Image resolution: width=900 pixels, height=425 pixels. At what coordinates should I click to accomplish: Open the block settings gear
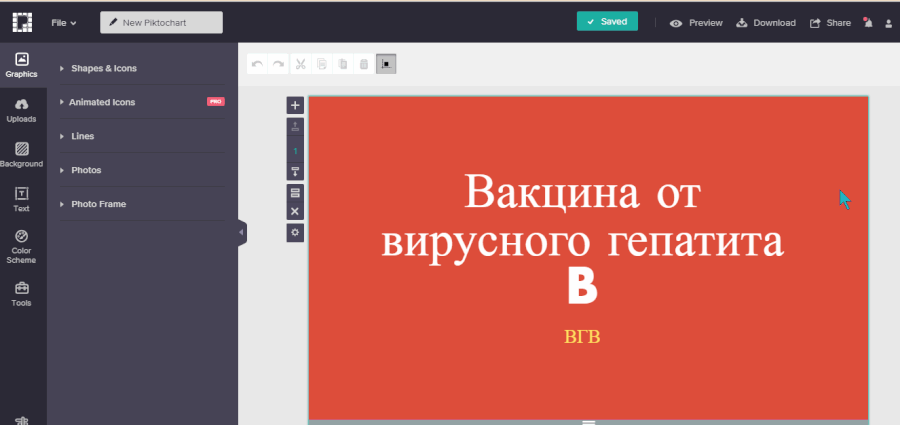295,232
